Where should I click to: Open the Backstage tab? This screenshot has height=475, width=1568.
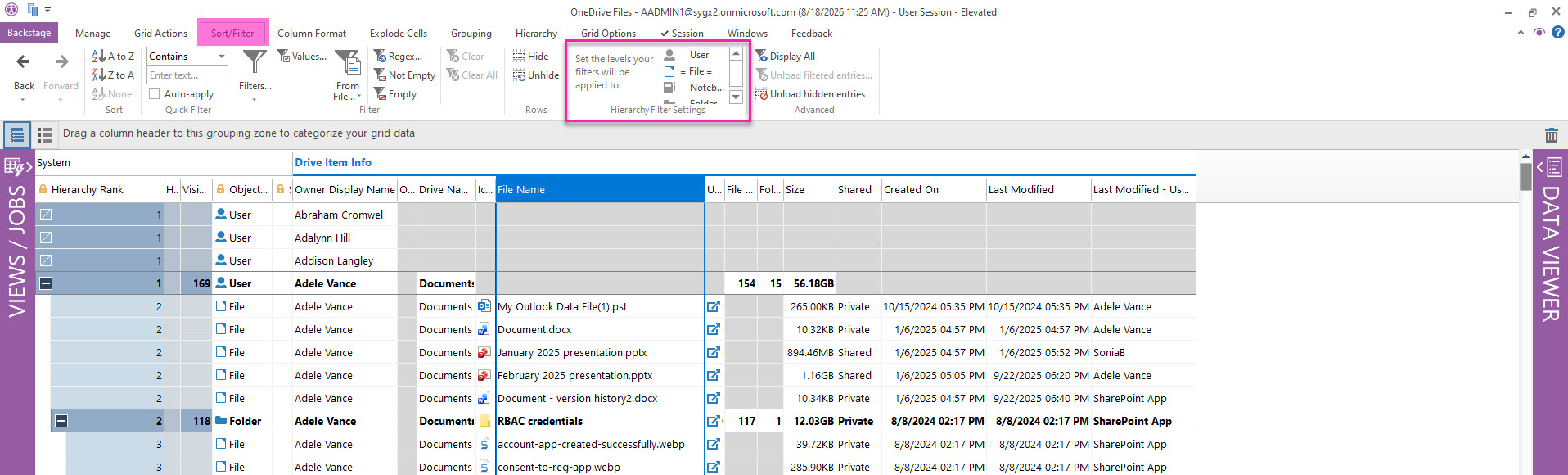(29, 33)
